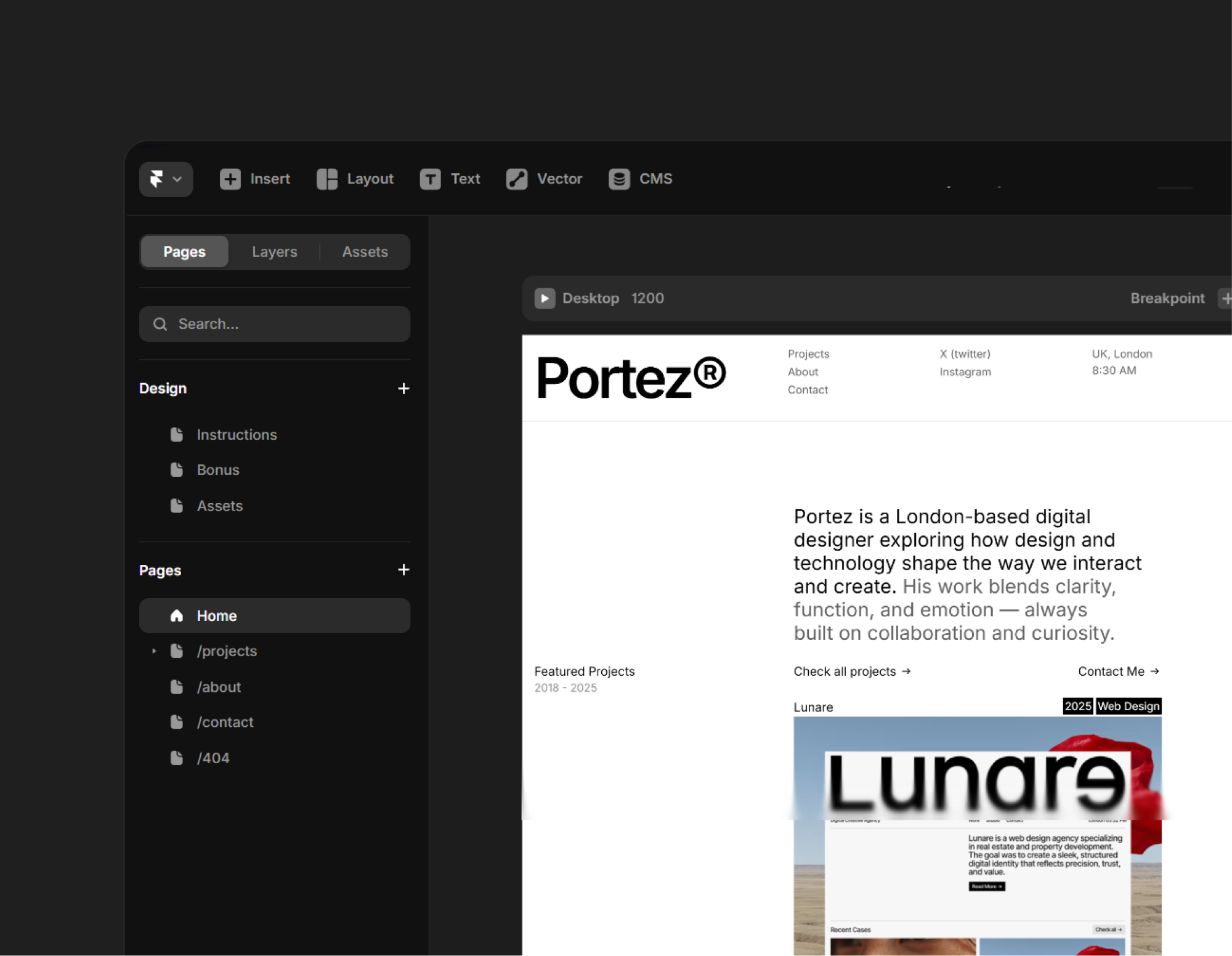Add a new Design page
The width and height of the screenshot is (1232, 956).
tap(403, 389)
